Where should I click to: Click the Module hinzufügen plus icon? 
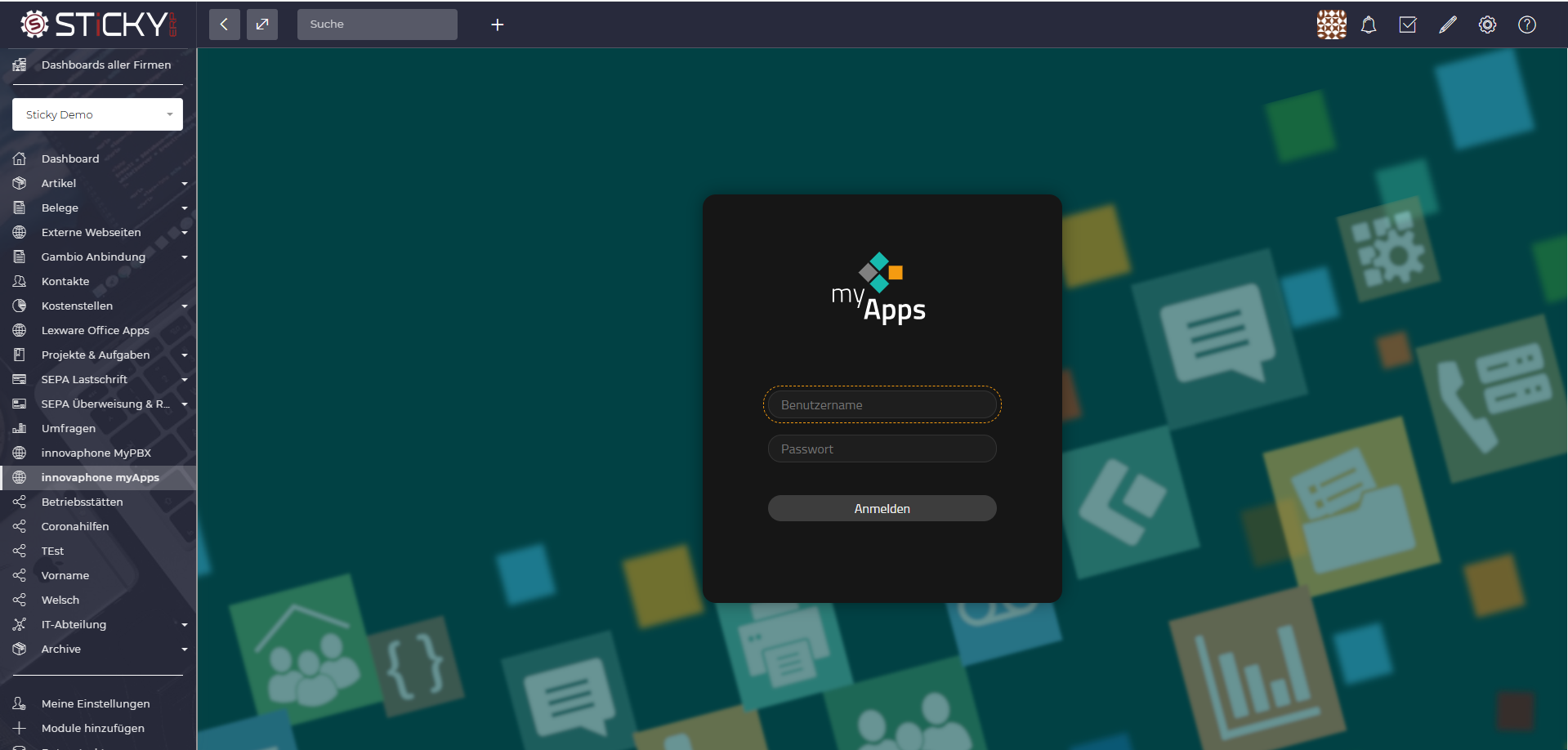pyautogui.click(x=20, y=728)
